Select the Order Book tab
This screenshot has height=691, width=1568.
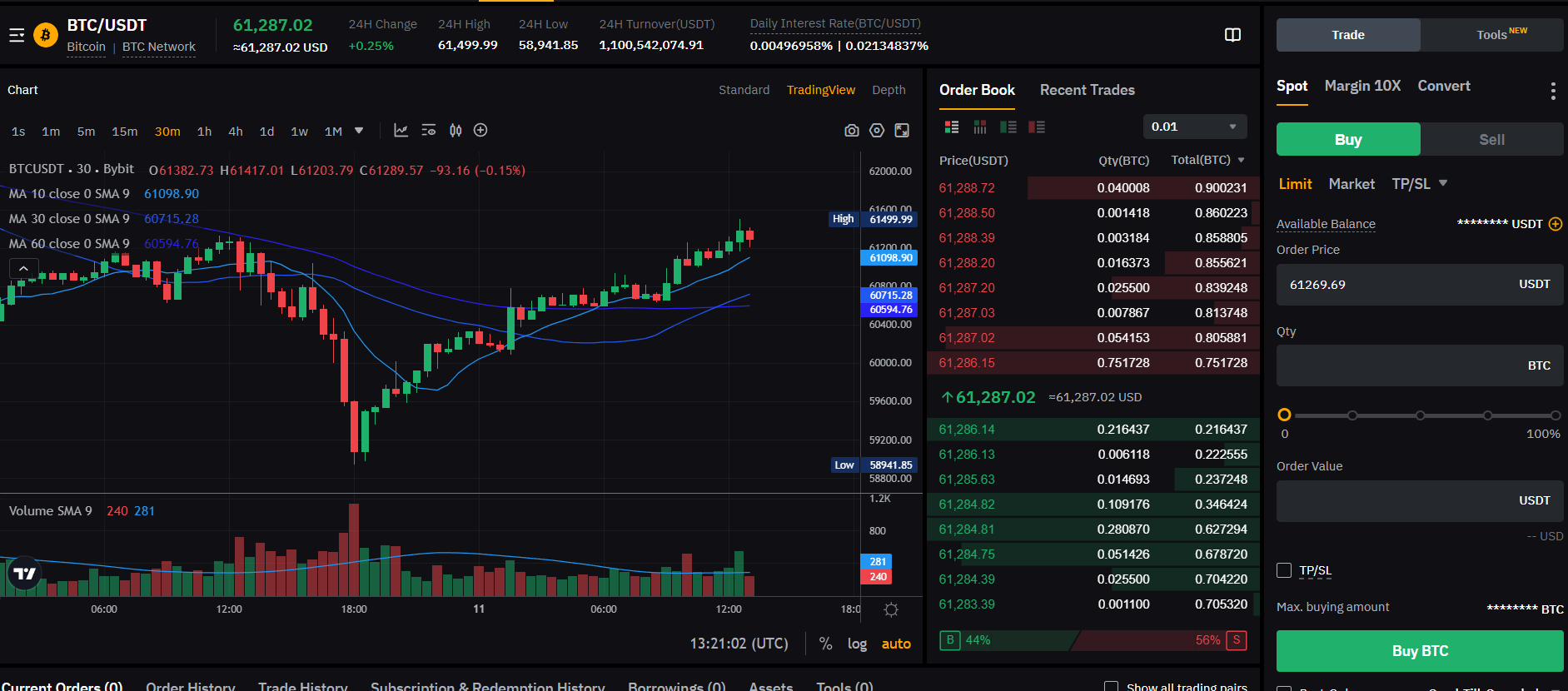(x=977, y=90)
